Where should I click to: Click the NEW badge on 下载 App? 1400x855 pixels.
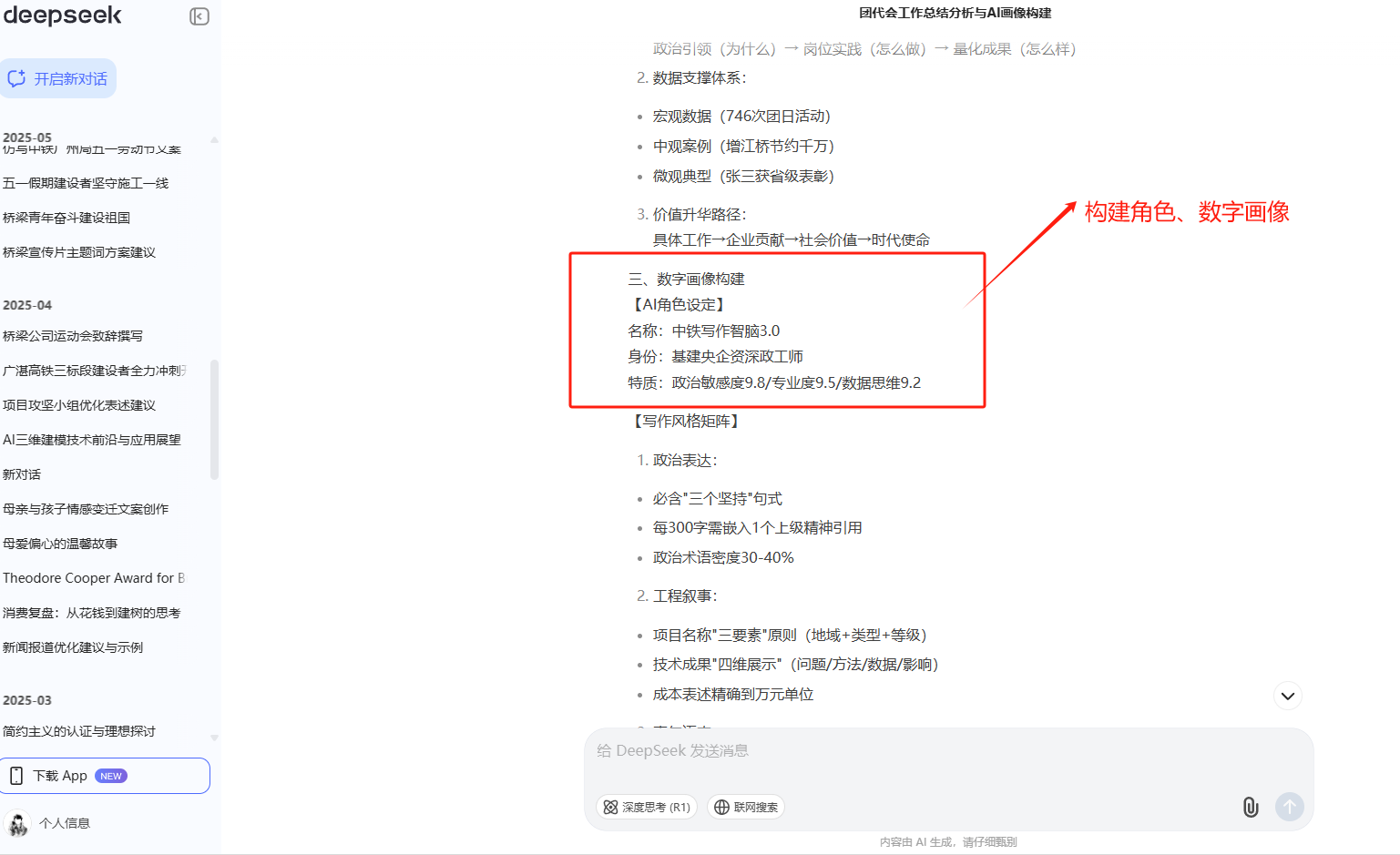111,776
